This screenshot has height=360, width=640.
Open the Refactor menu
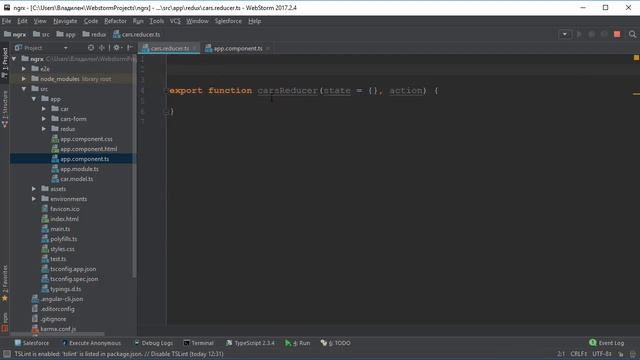pos(115,21)
